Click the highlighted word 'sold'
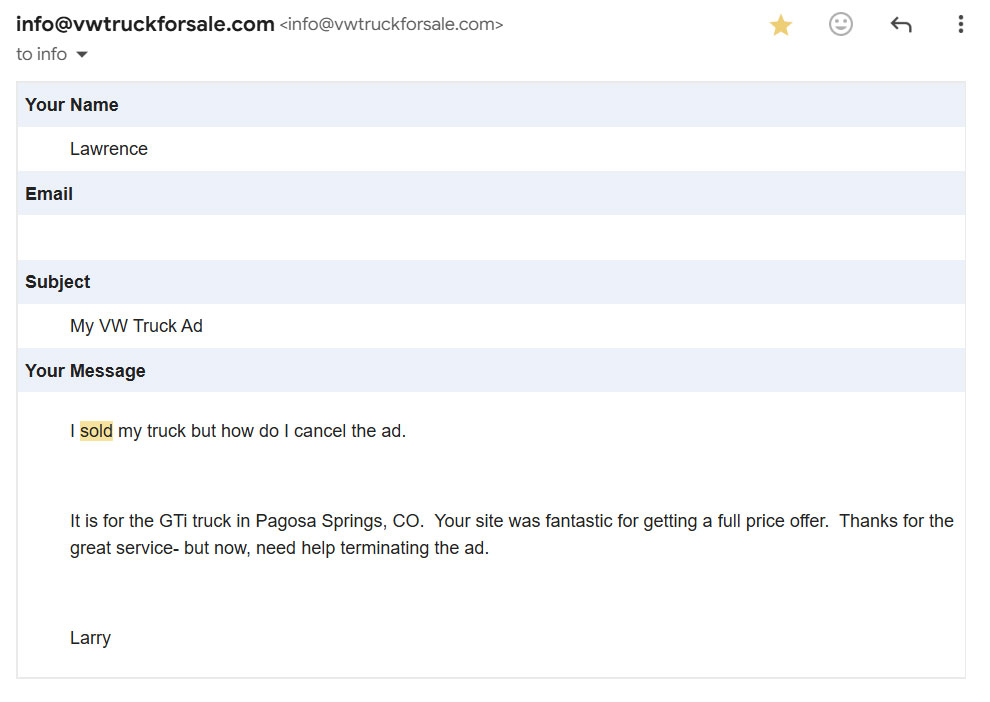The image size is (990, 702). click(x=96, y=431)
